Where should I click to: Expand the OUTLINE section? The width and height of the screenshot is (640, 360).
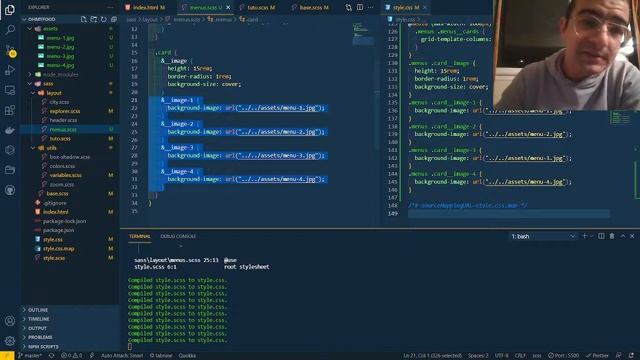38,310
